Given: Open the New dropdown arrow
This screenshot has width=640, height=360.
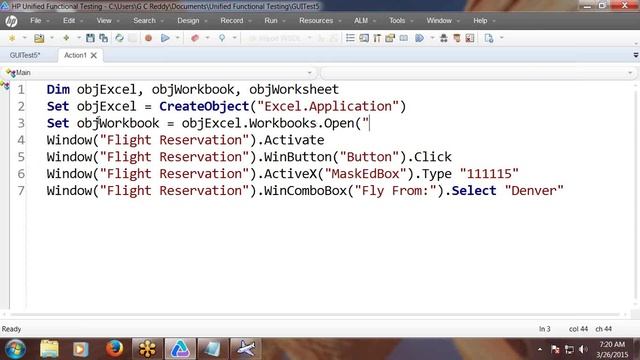Looking at the screenshot, I should tap(24, 38).
